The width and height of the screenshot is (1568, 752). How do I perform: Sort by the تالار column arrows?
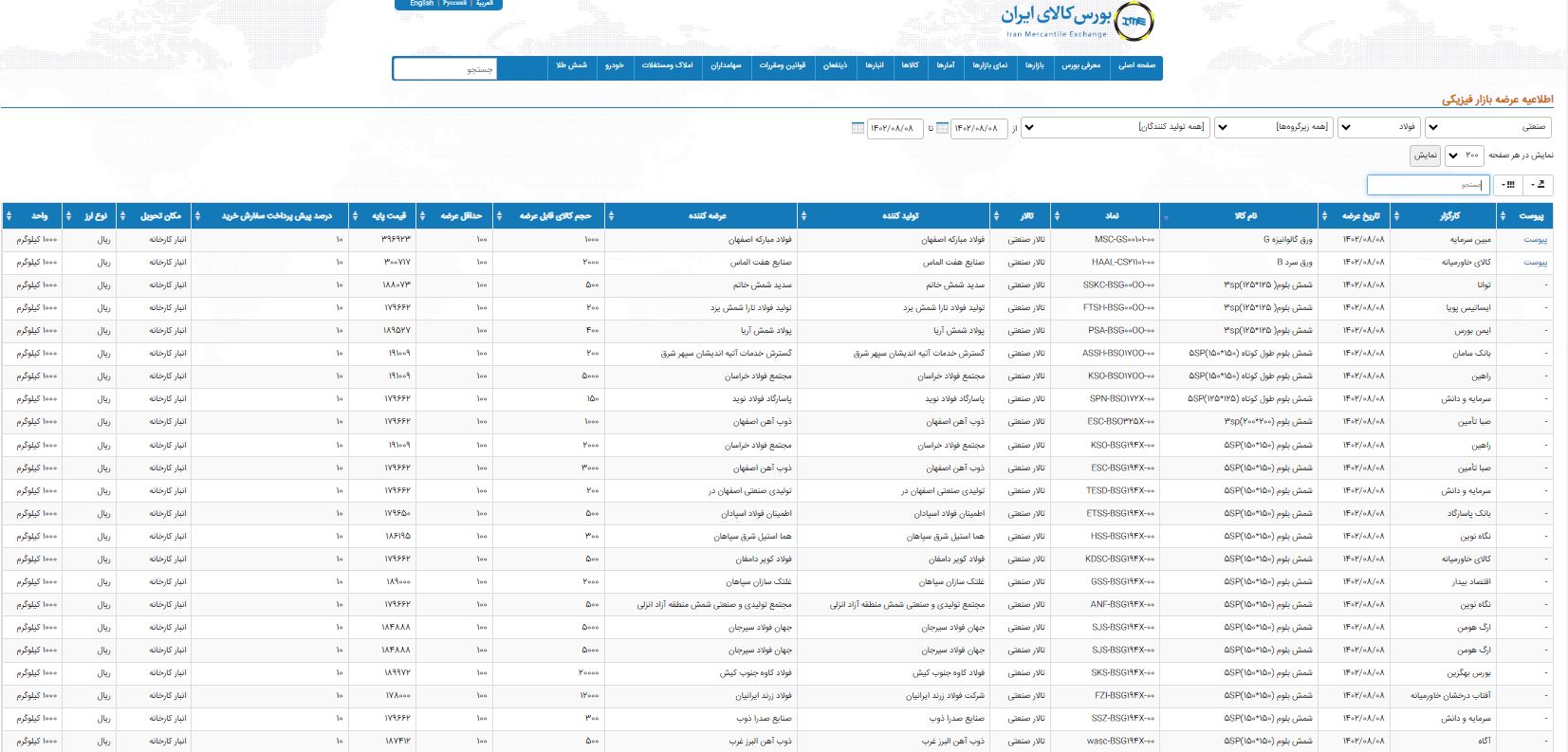click(996, 216)
